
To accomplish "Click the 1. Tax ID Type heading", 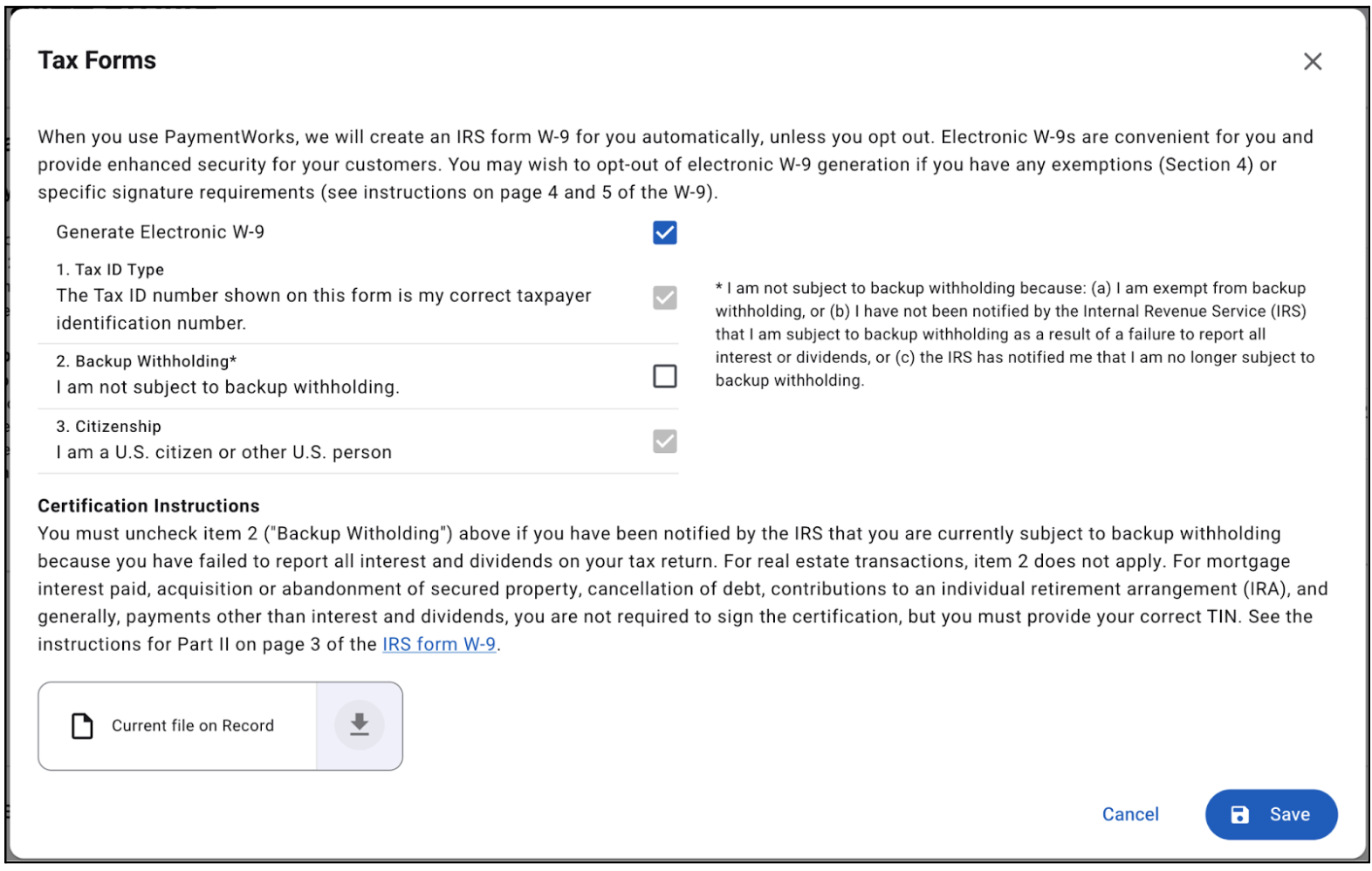I will tap(110, 269).
